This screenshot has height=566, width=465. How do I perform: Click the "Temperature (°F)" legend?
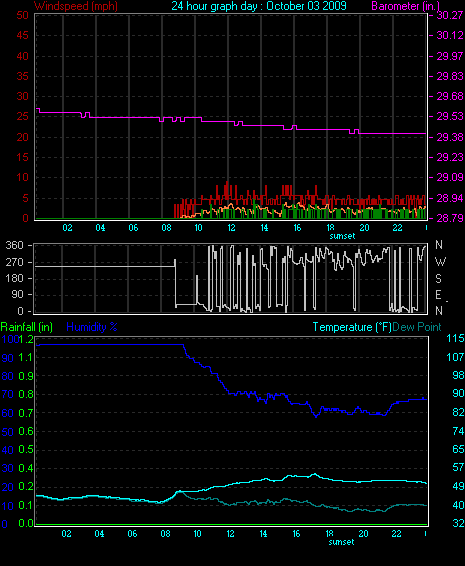tap(352, 327)
